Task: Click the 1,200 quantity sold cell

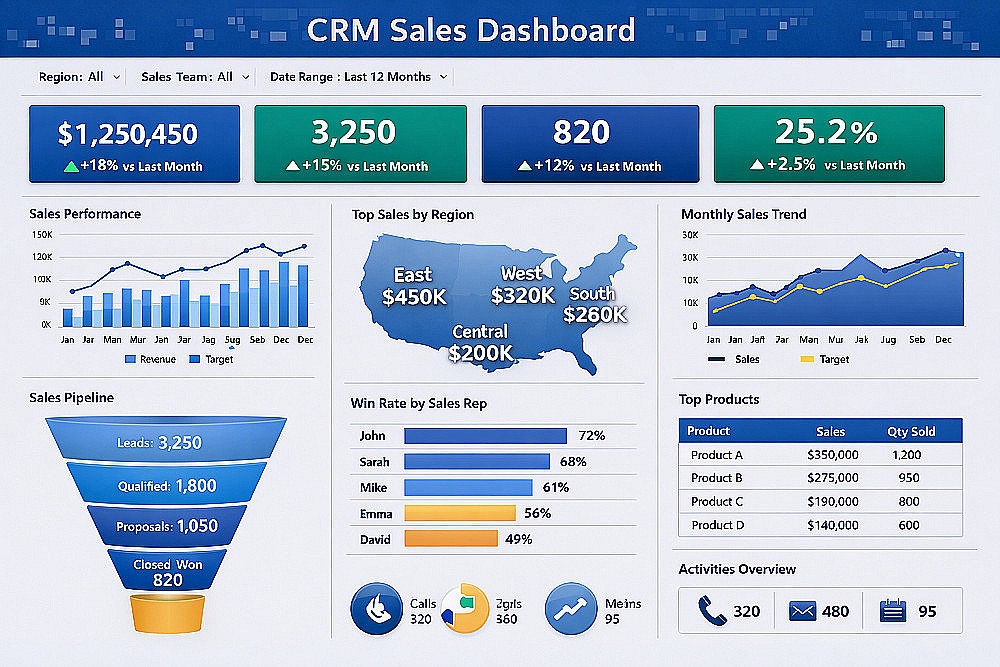Action: coord(906,455)
